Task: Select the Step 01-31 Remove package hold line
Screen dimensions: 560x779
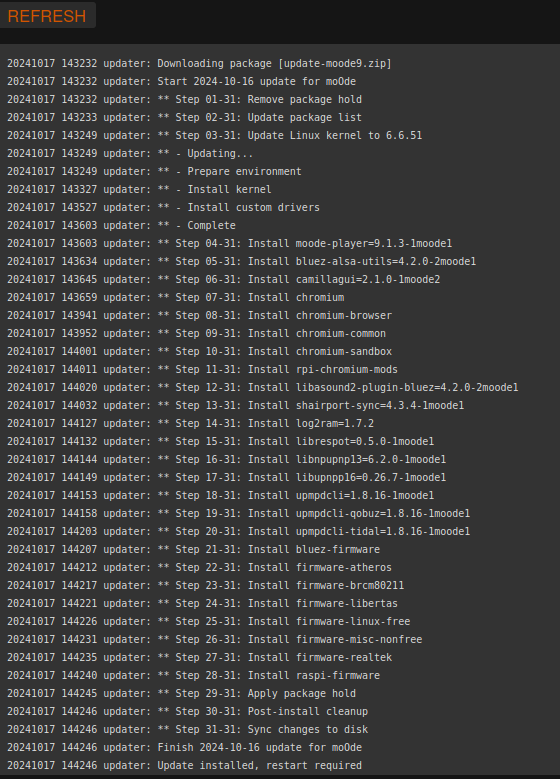Action: pyautogui.click(x=184, y=99)
